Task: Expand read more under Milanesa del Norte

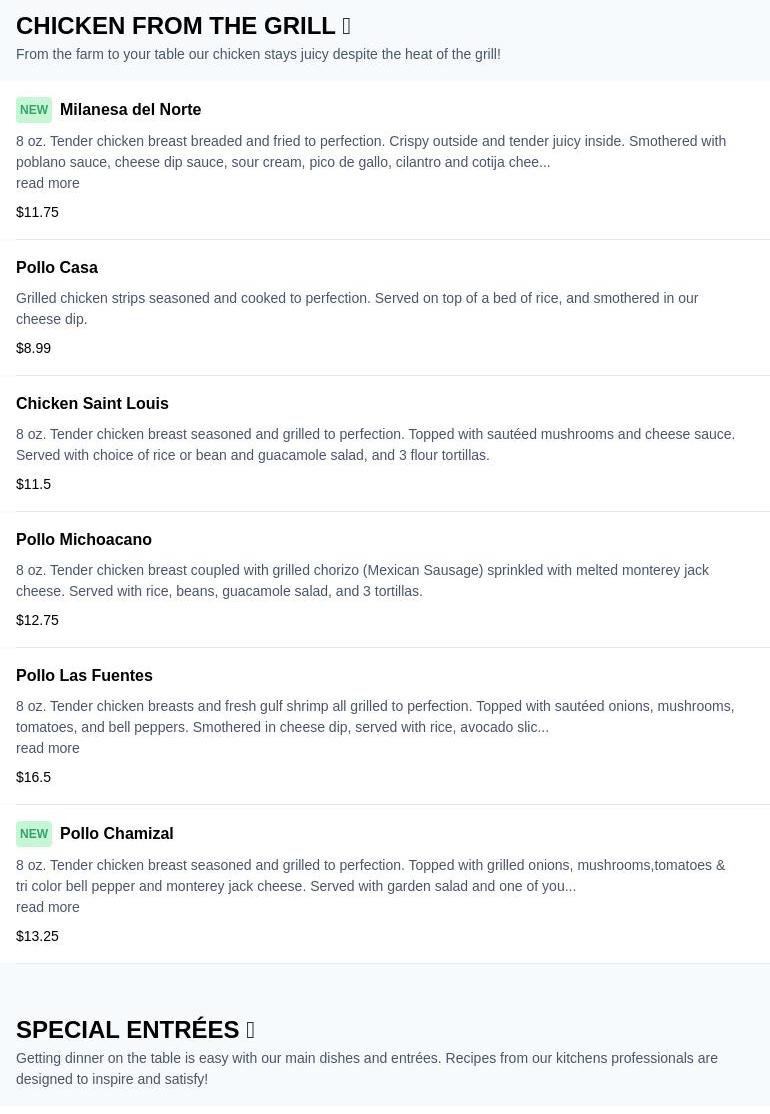Action: click(48, 183)
